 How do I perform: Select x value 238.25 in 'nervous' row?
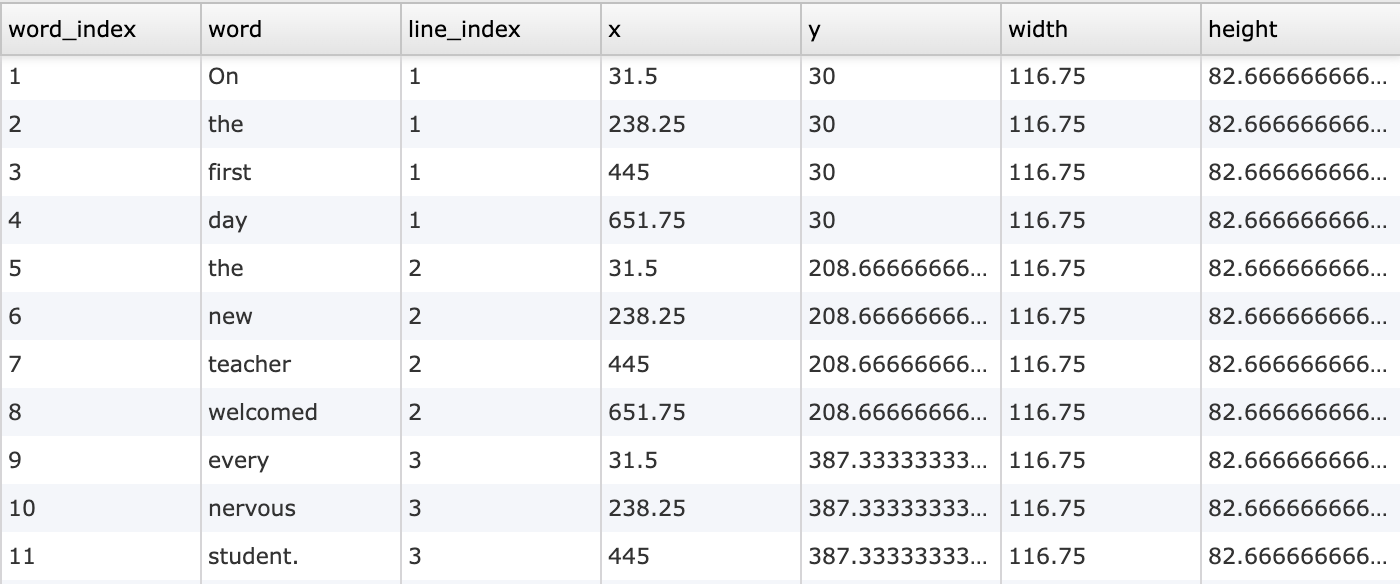pyautogui.click(x=700, y=508)
